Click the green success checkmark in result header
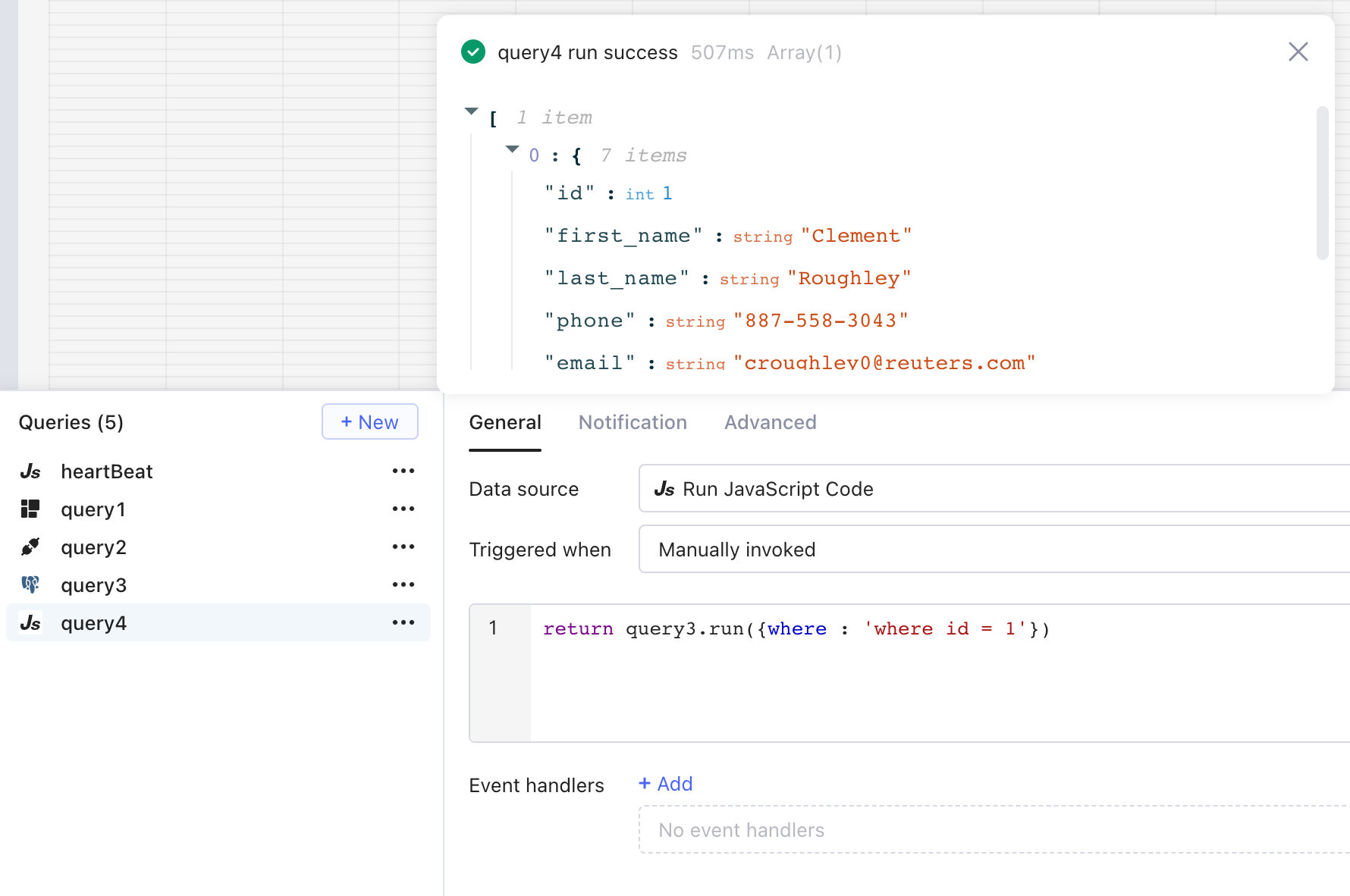Screen dimensions: 1350x896 (473, 52)
